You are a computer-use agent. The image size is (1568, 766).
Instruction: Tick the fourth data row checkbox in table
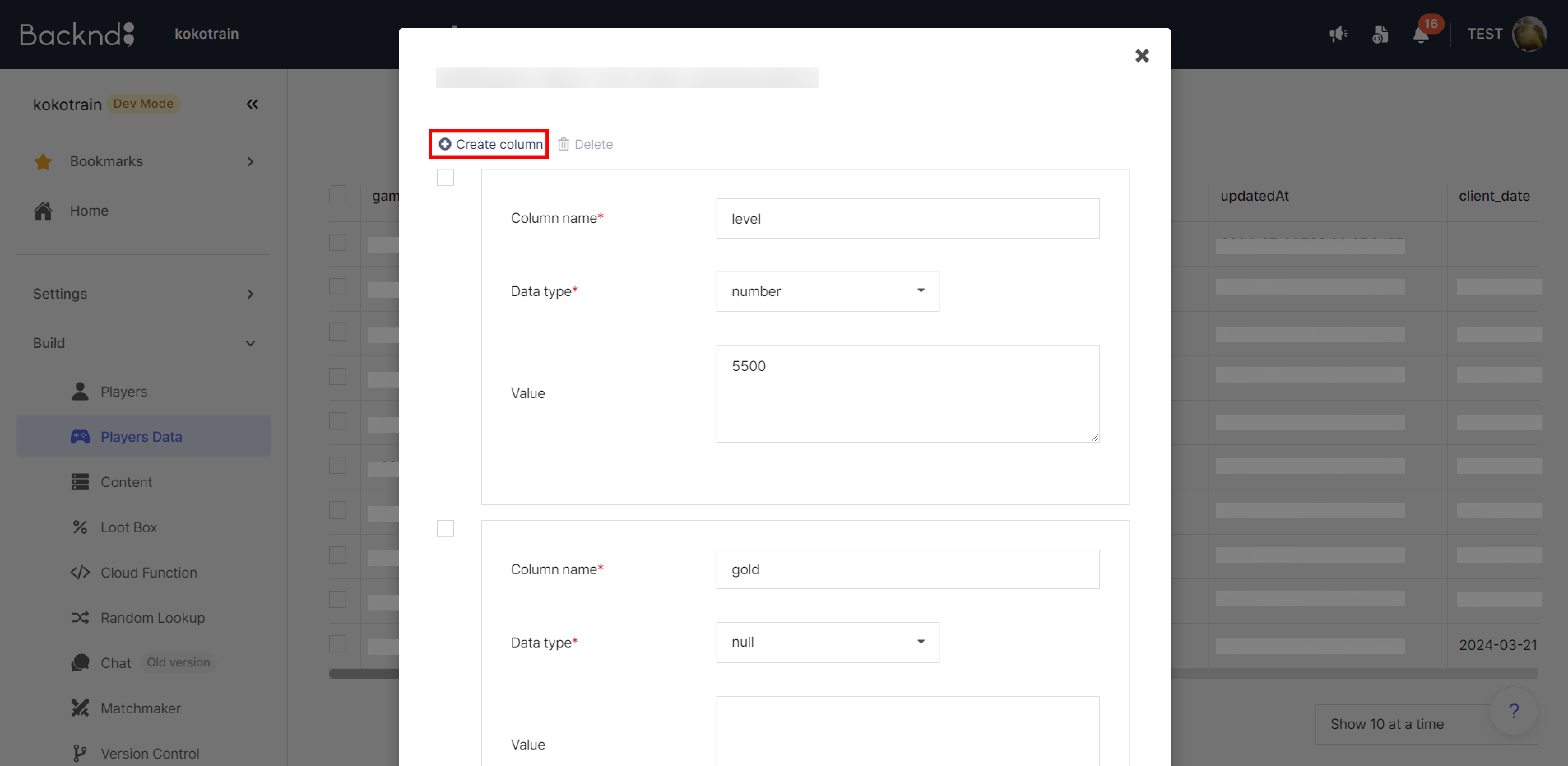tap(338, 376)
